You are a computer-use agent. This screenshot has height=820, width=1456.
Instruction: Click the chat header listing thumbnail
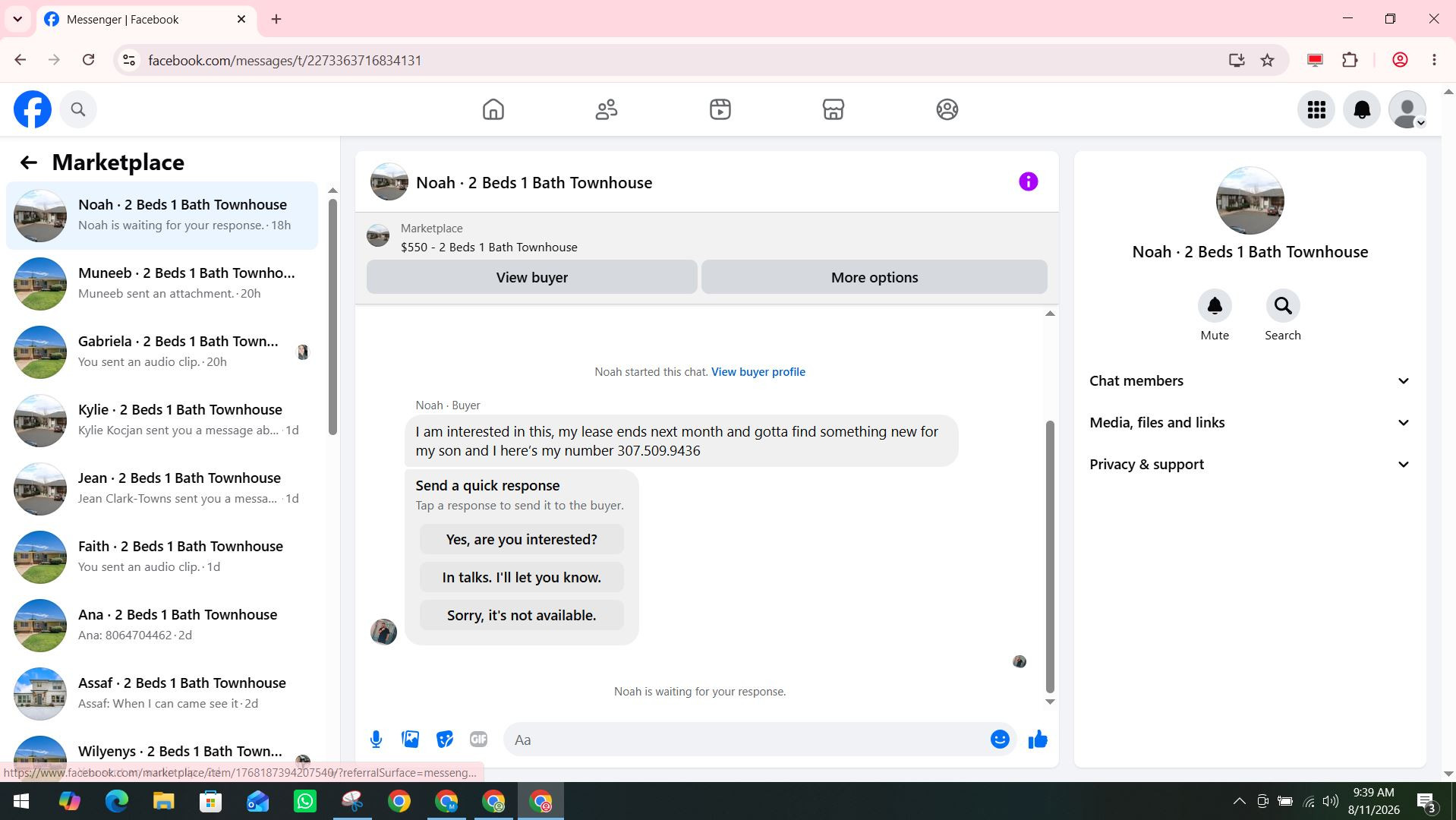click(389, 182)
